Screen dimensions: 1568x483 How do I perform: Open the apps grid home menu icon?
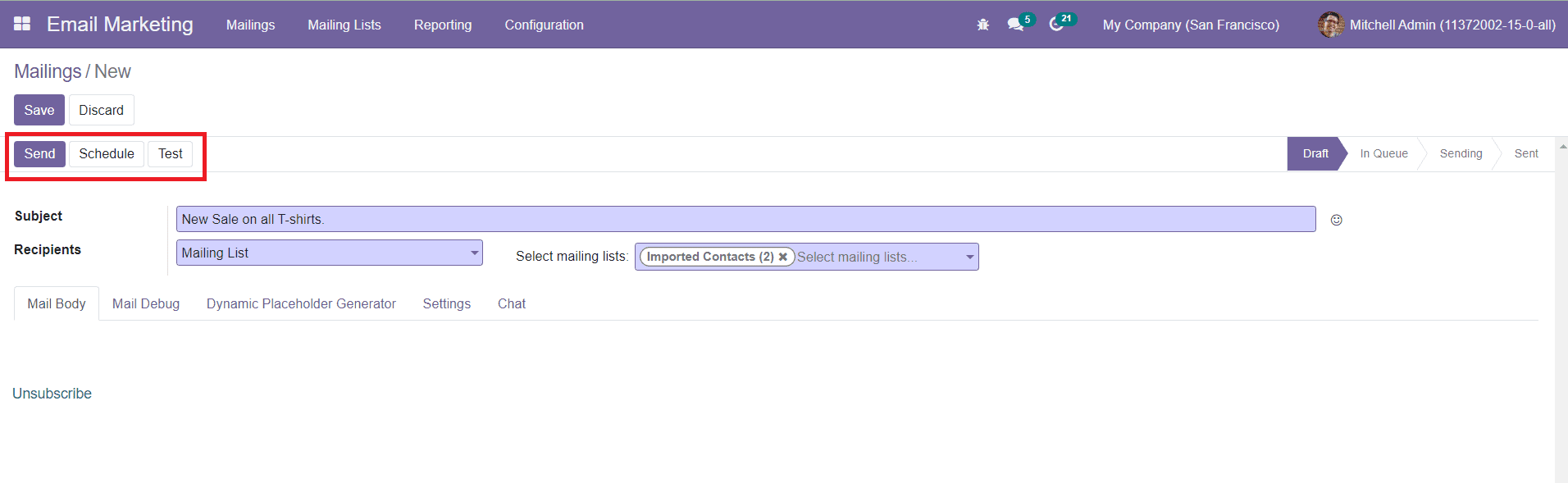coord(22,24)
